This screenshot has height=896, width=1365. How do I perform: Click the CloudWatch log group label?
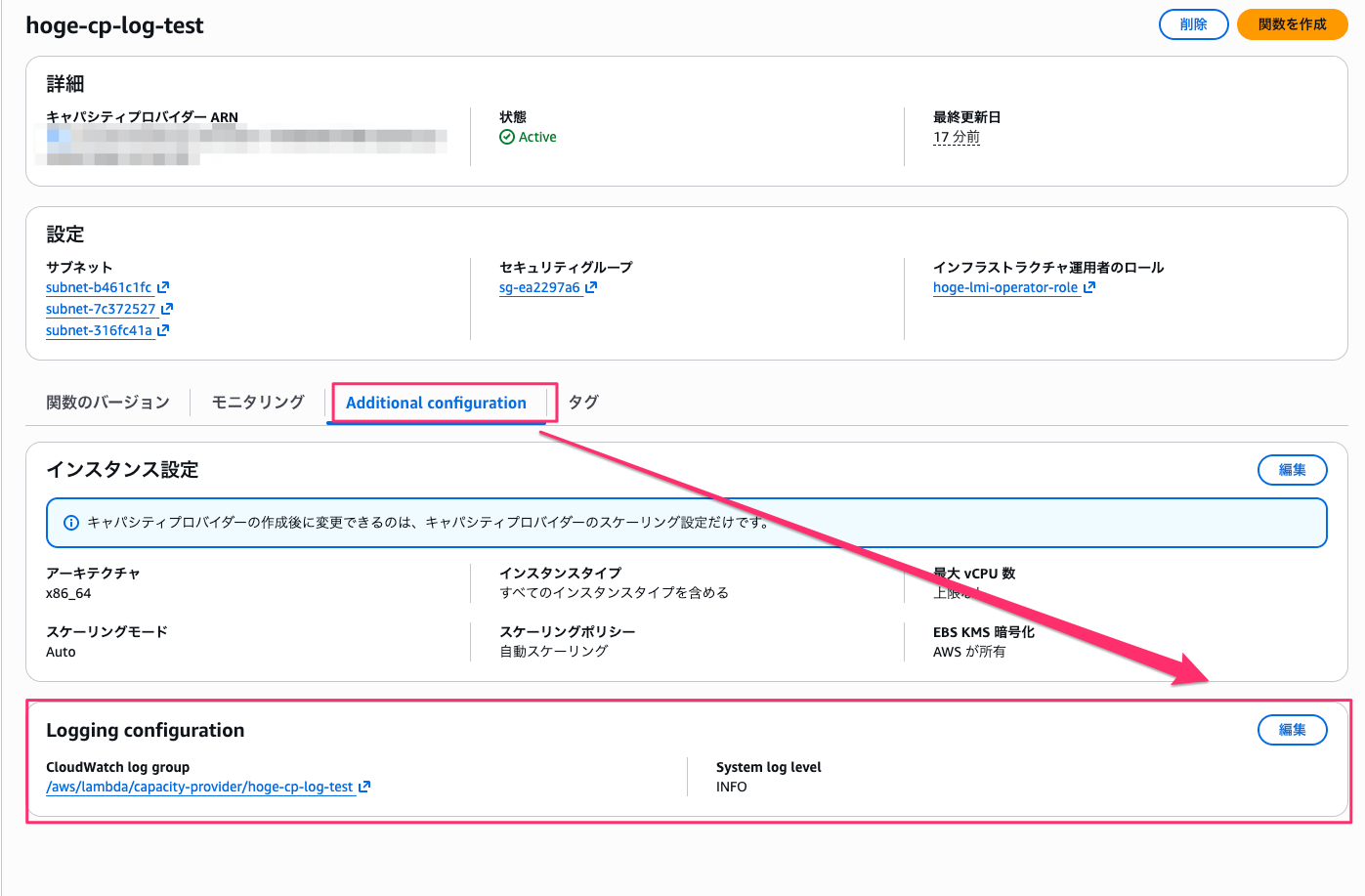click(118, 767)
